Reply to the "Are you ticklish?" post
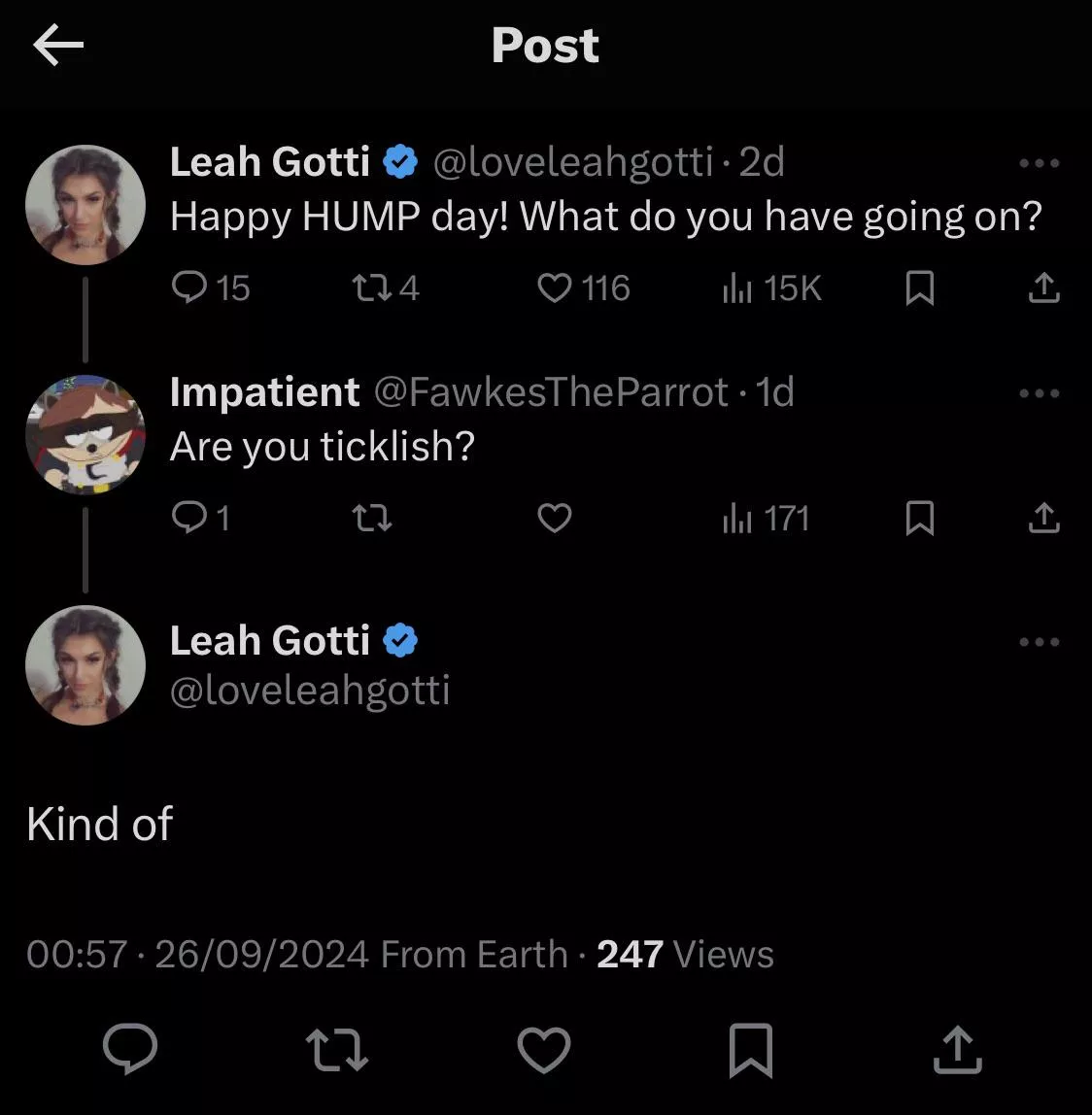The height and width of the screenshot is (1115, 1092). pyautogui.click(x=187, y=519)
